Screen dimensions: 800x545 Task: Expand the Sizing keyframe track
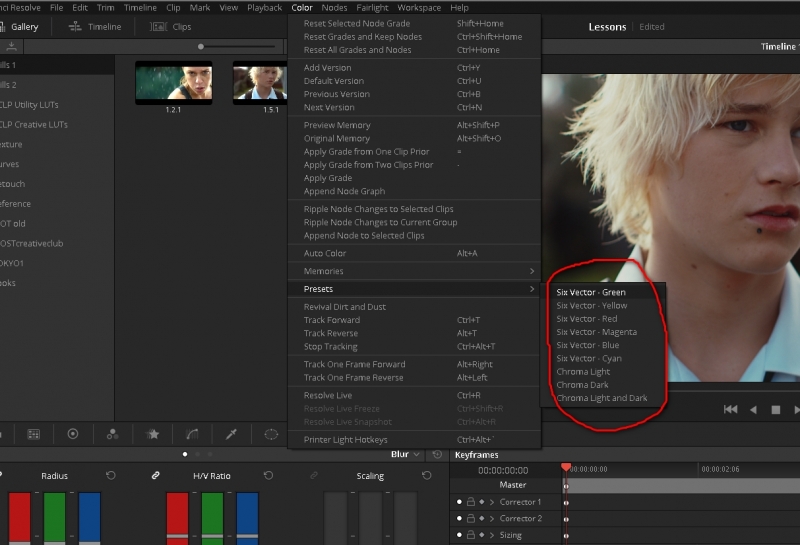491,536
